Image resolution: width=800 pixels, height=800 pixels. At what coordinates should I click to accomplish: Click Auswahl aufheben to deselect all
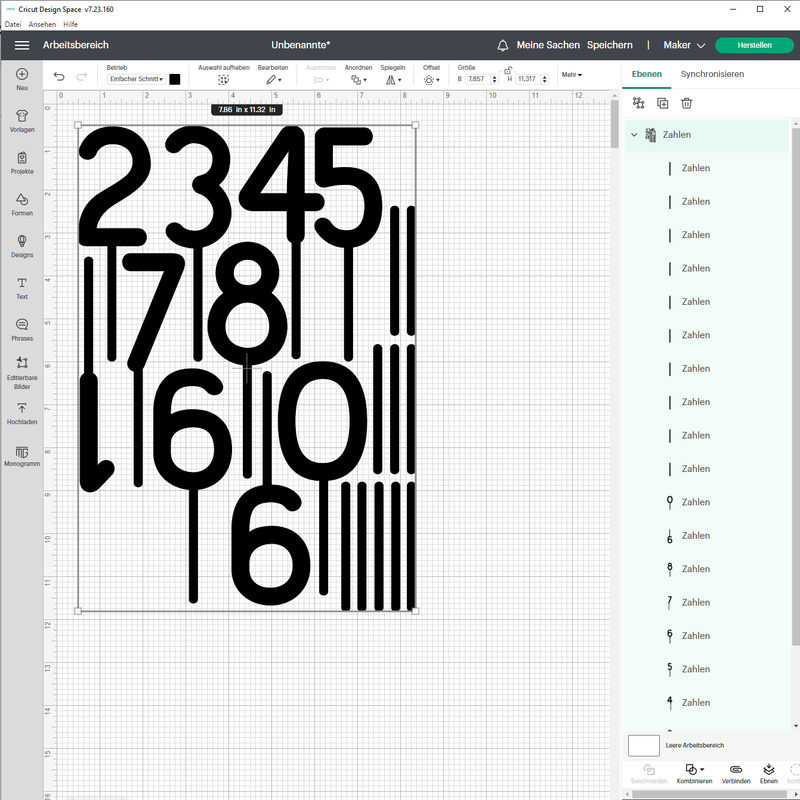224,78
